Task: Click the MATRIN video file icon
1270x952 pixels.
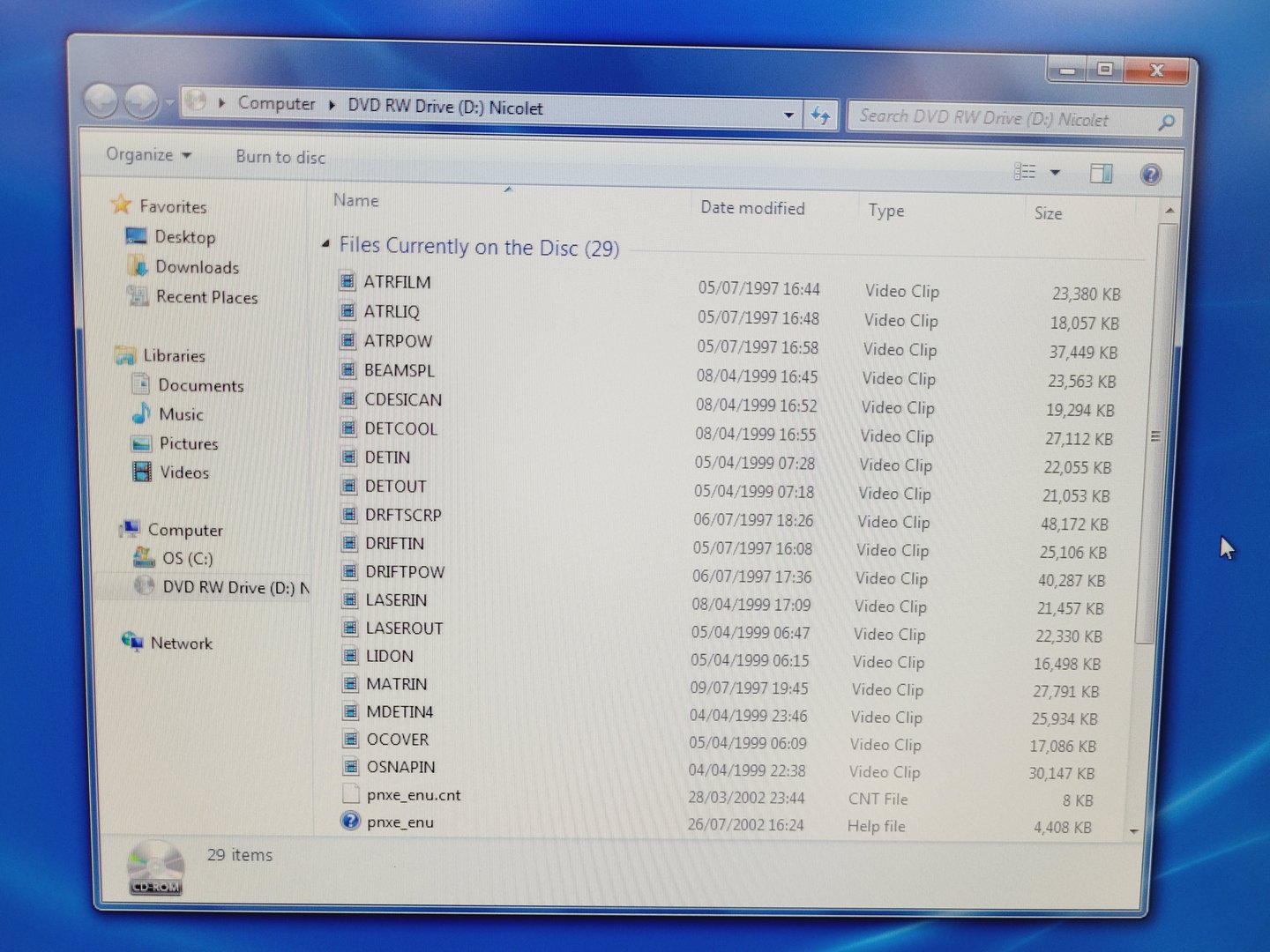Action: tap(350, 683)
